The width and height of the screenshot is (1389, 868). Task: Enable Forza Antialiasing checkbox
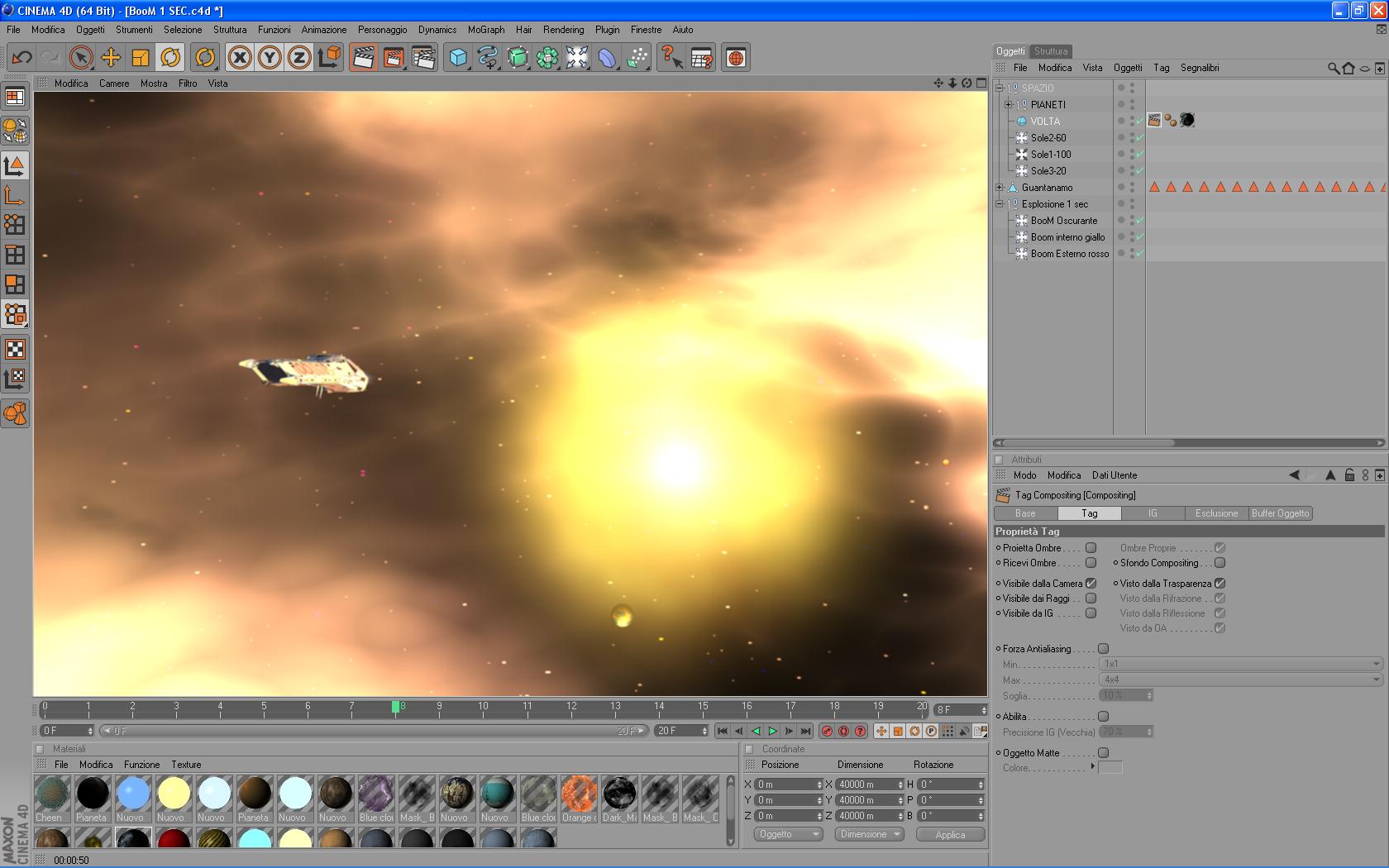pyautogui.click(x=1103, y=648)
